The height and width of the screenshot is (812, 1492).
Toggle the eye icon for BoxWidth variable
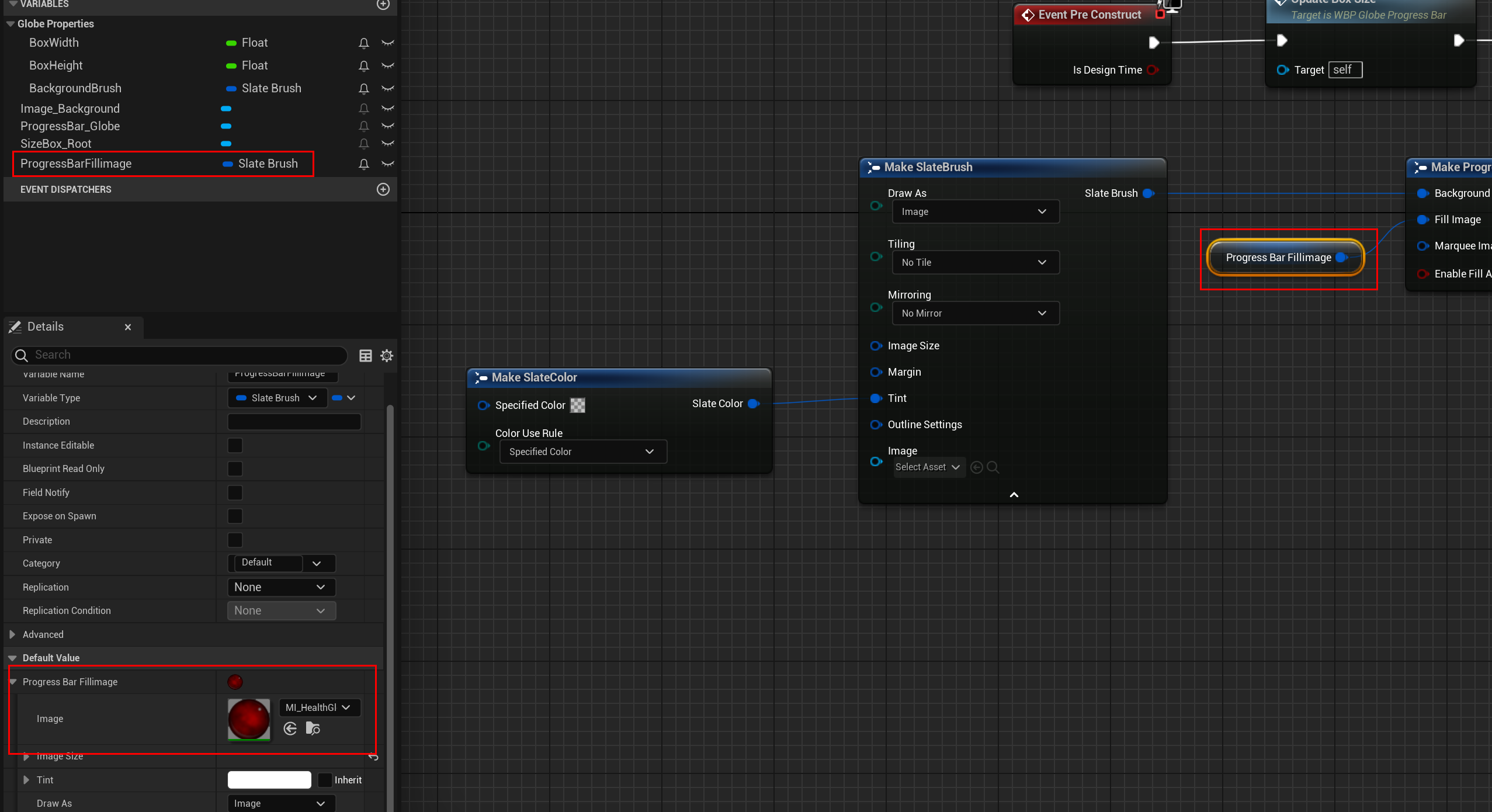[387, 43]
